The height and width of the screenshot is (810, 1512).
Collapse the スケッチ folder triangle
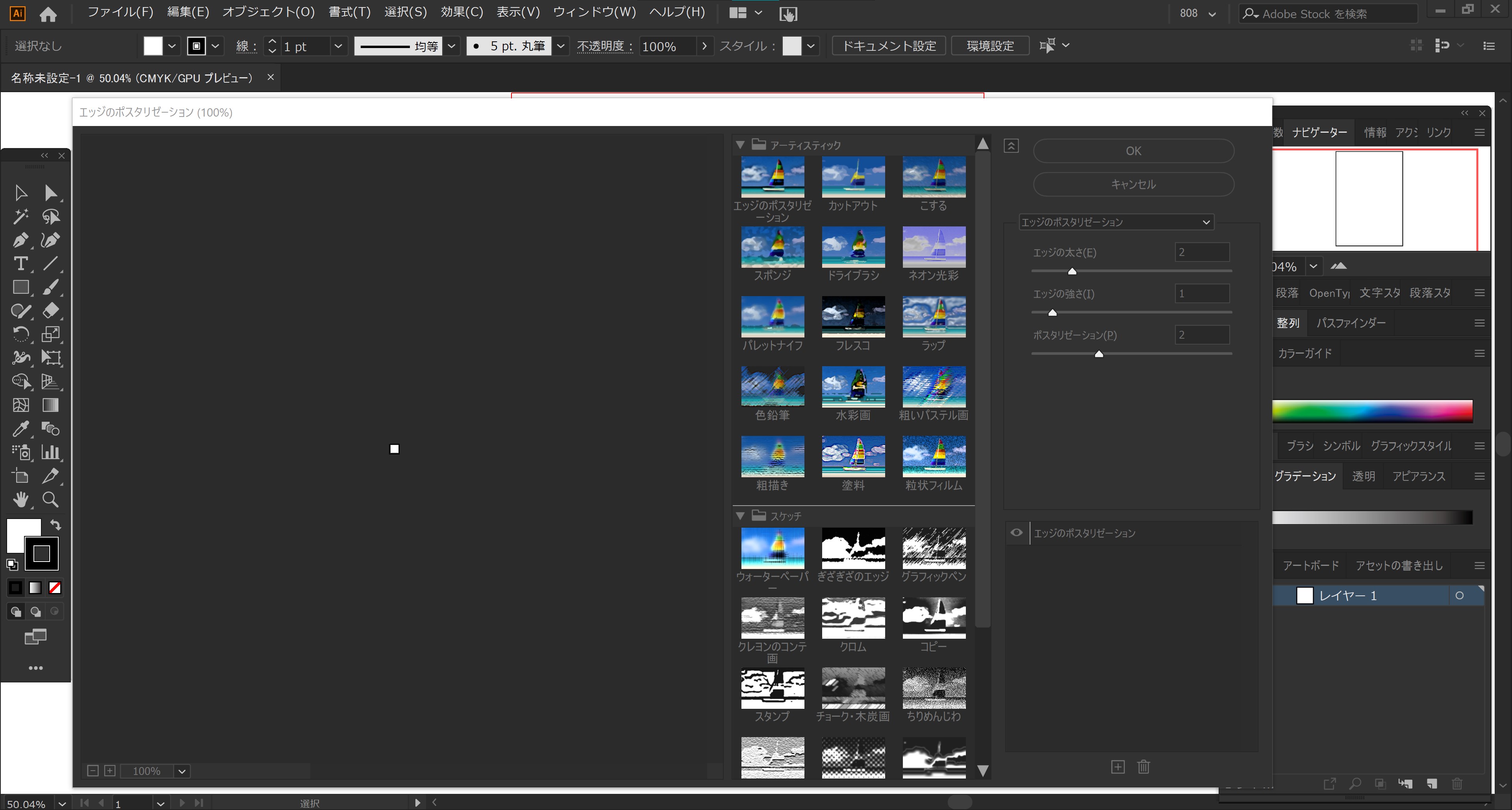point(741,516)
